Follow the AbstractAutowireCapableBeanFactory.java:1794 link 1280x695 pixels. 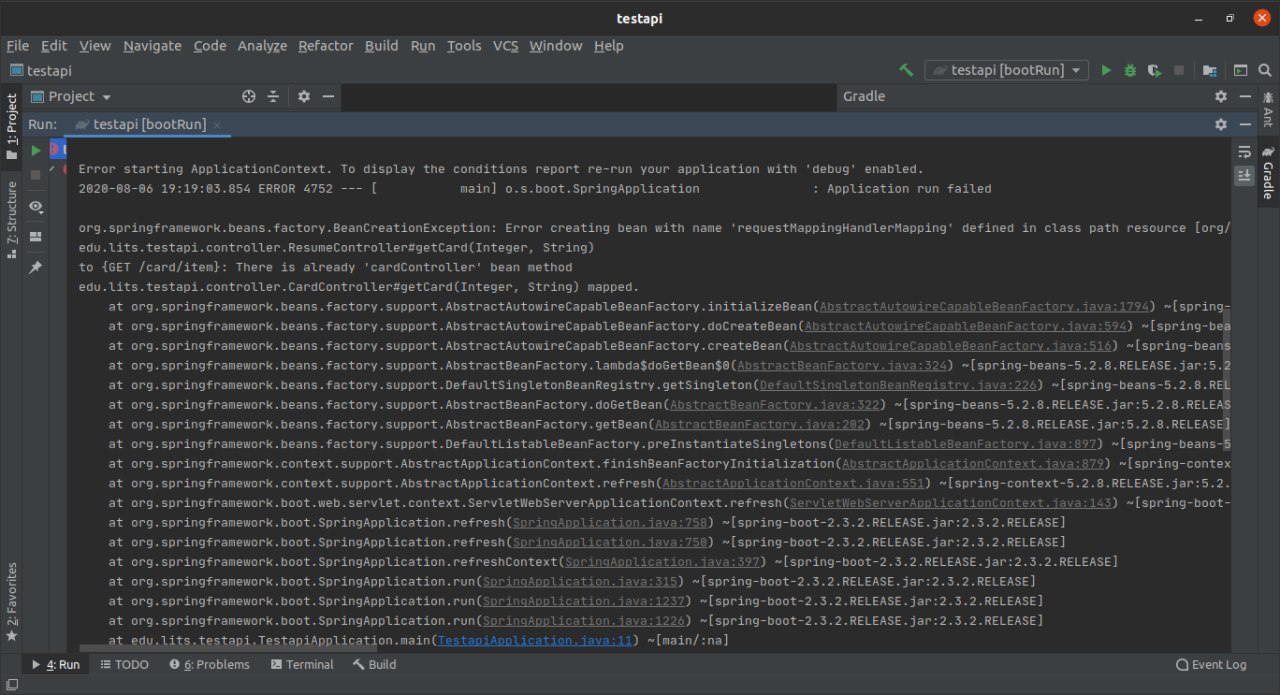coord(986,307)
